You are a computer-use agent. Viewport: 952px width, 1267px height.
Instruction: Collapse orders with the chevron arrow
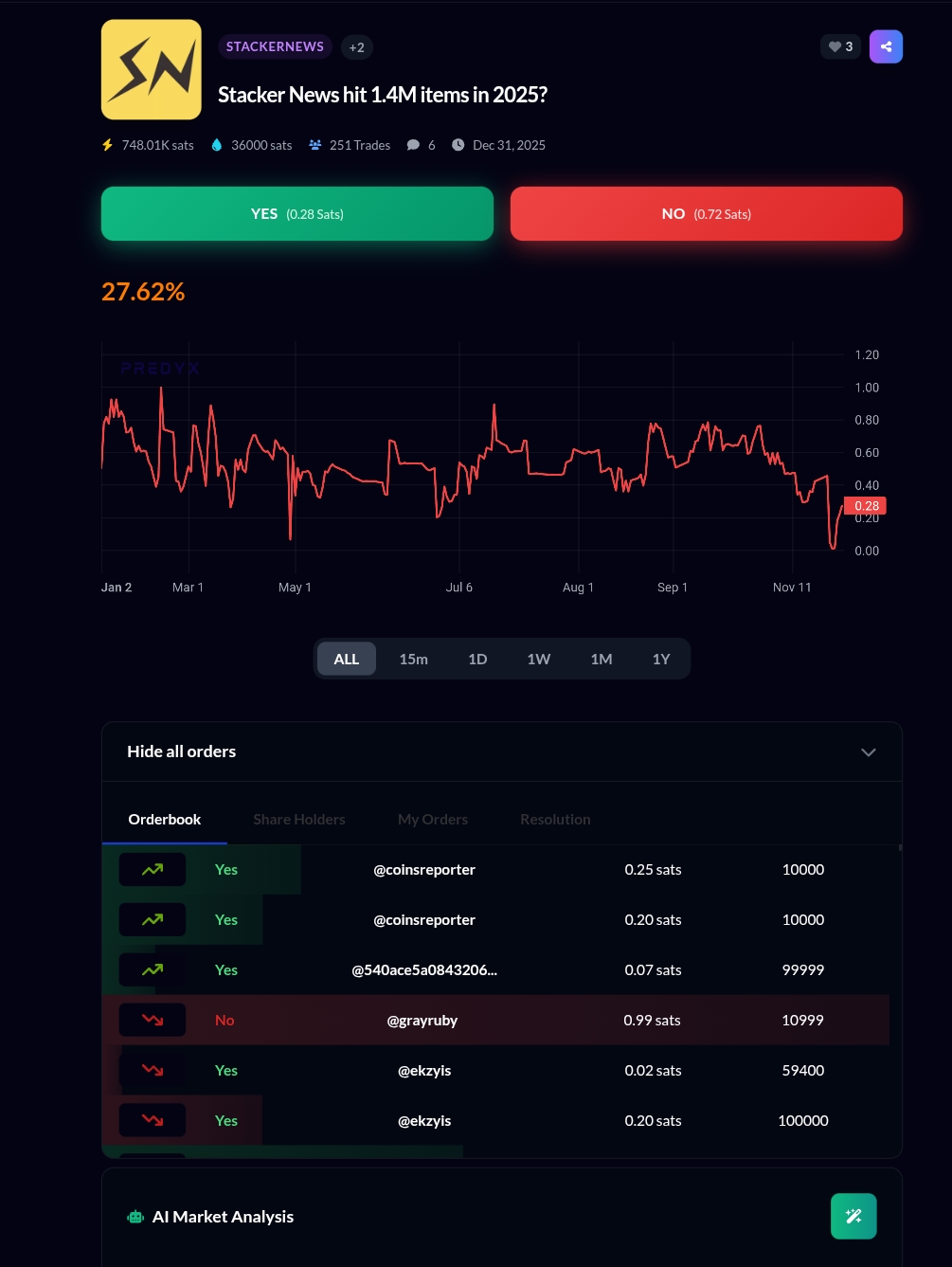(x=868, y=752)
